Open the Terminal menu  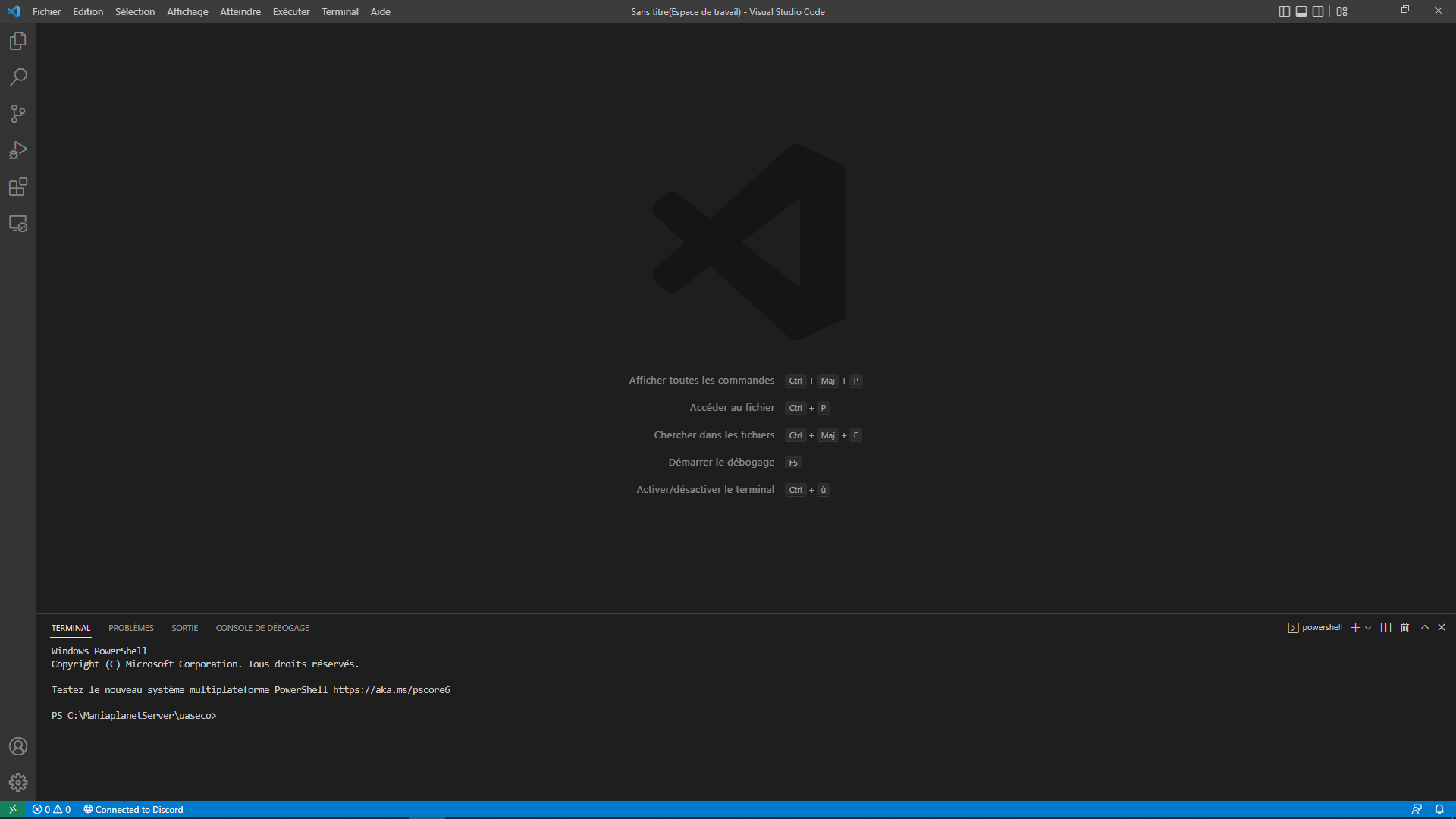pos(340,11)
